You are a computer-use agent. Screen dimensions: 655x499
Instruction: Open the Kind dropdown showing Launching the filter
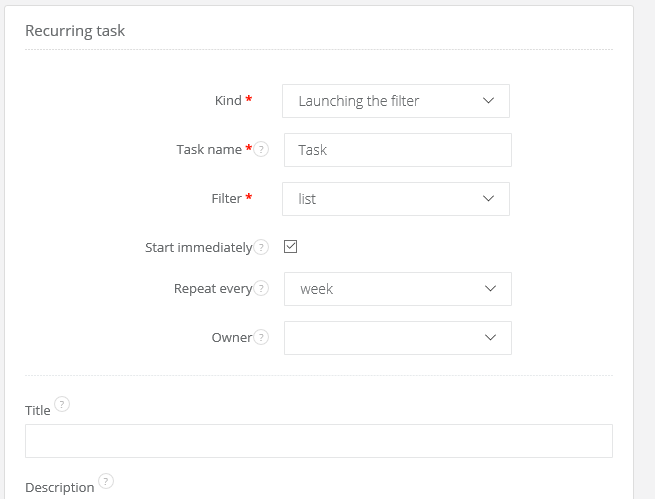coord(396,100)
